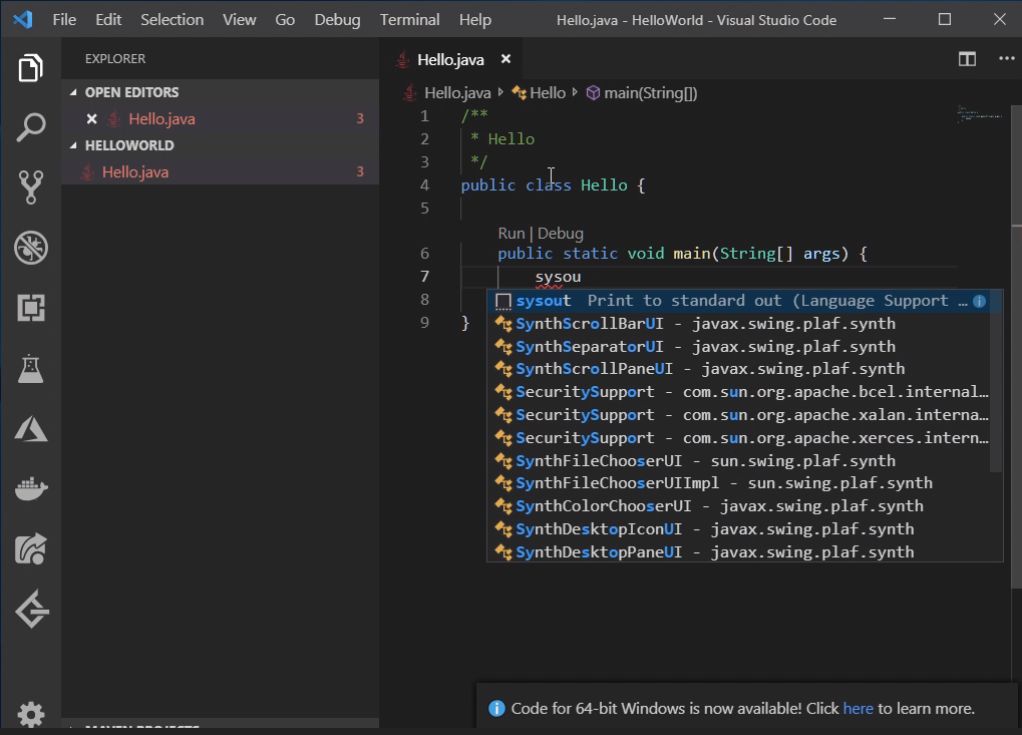
Task: Open the Explorer view in activity bar
Action: 31,68
